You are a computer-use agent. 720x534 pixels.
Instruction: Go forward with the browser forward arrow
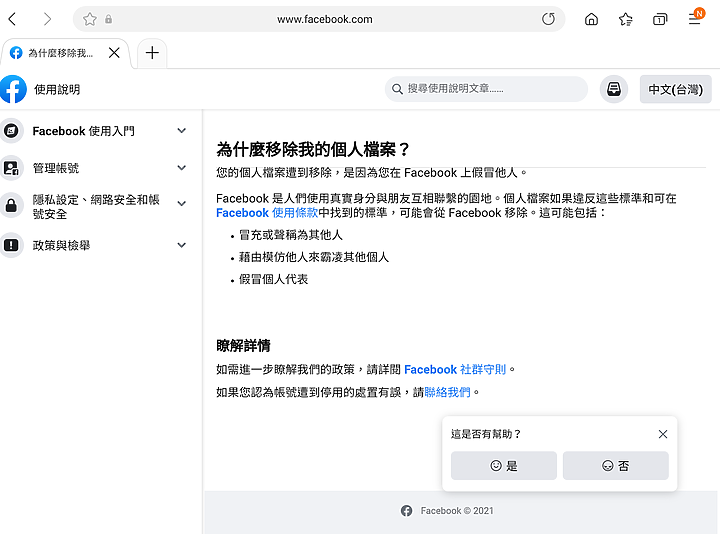point(47,19)
